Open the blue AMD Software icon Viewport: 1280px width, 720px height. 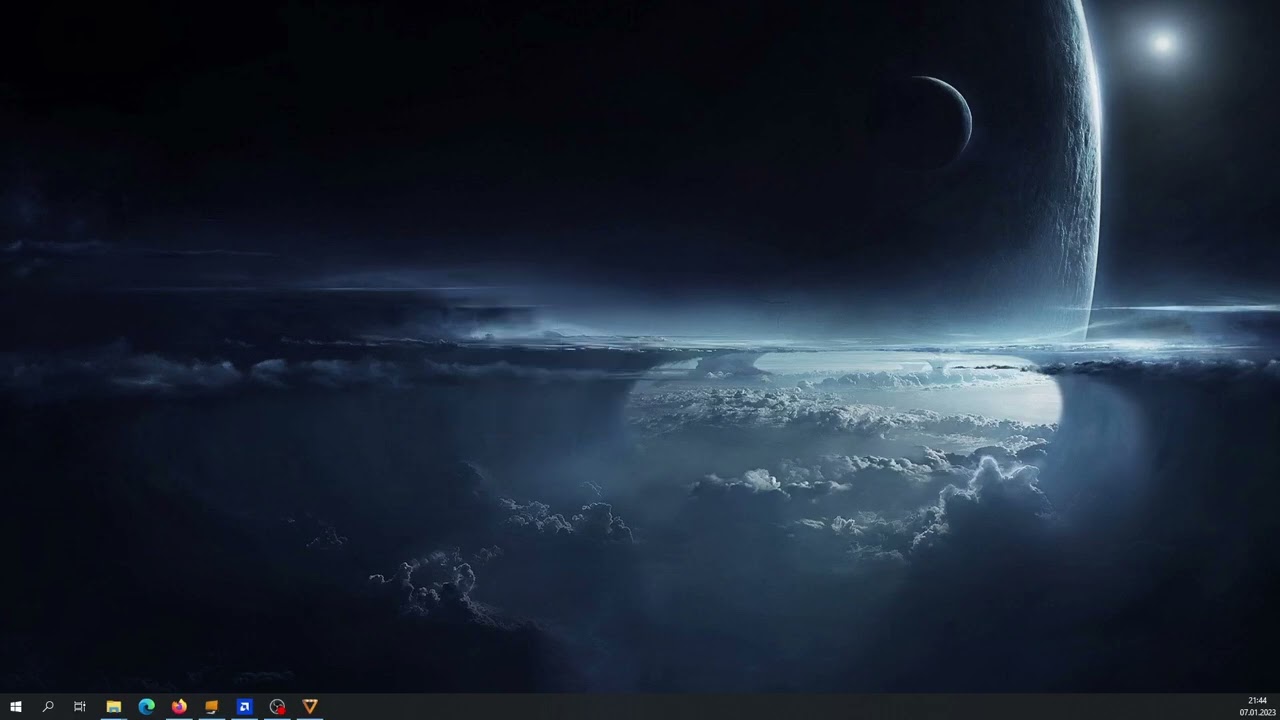click(244, 706)
